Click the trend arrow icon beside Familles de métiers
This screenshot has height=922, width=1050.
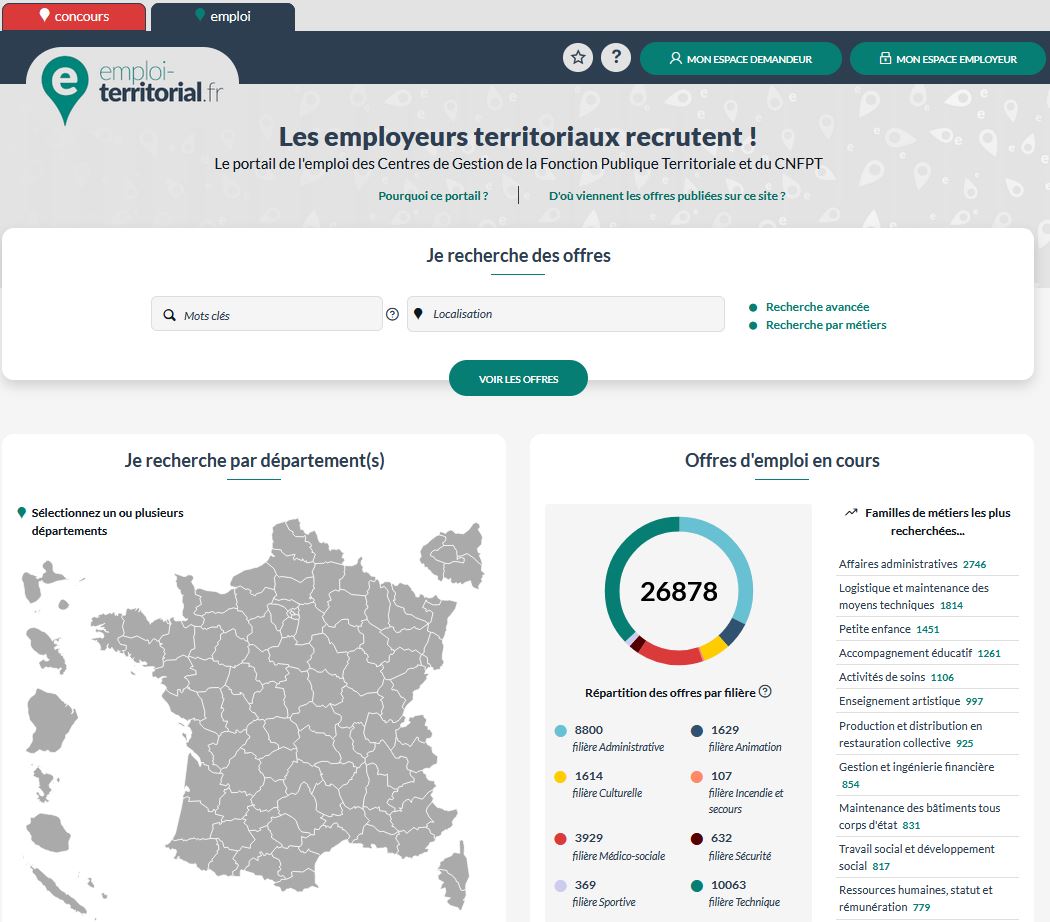coord(851,513)
